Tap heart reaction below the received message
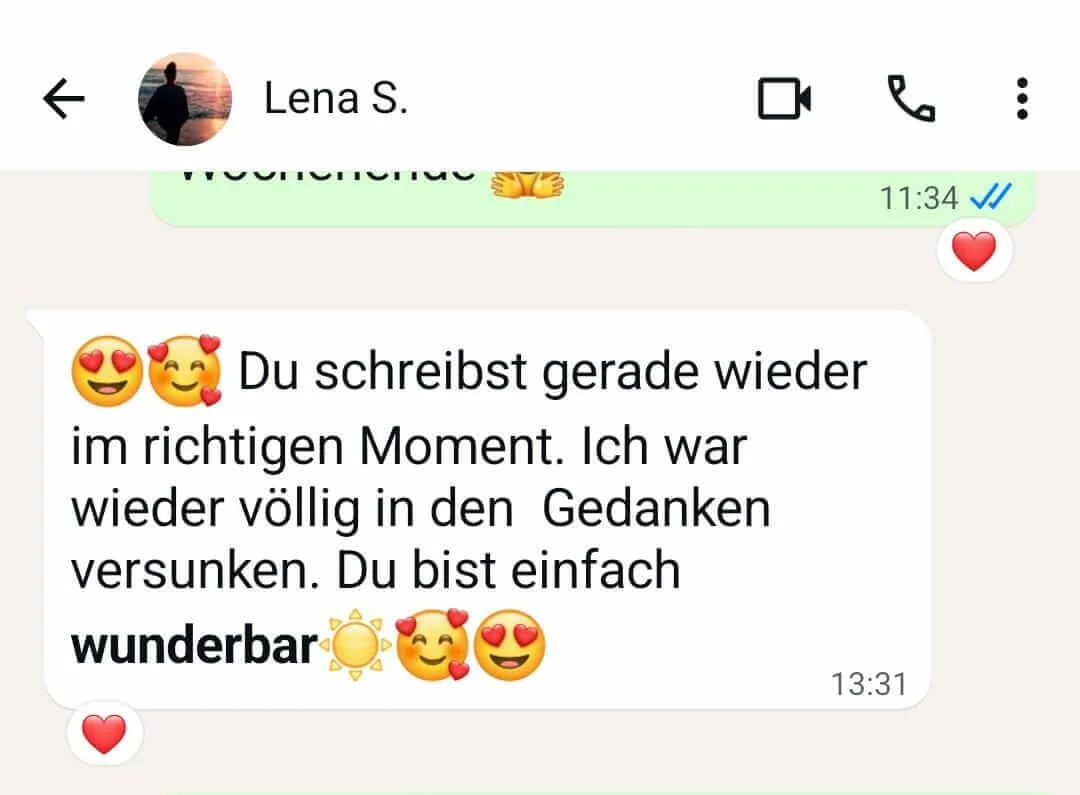The width and height of the screenshot is (1080, 795). click(x=105, y=734)
